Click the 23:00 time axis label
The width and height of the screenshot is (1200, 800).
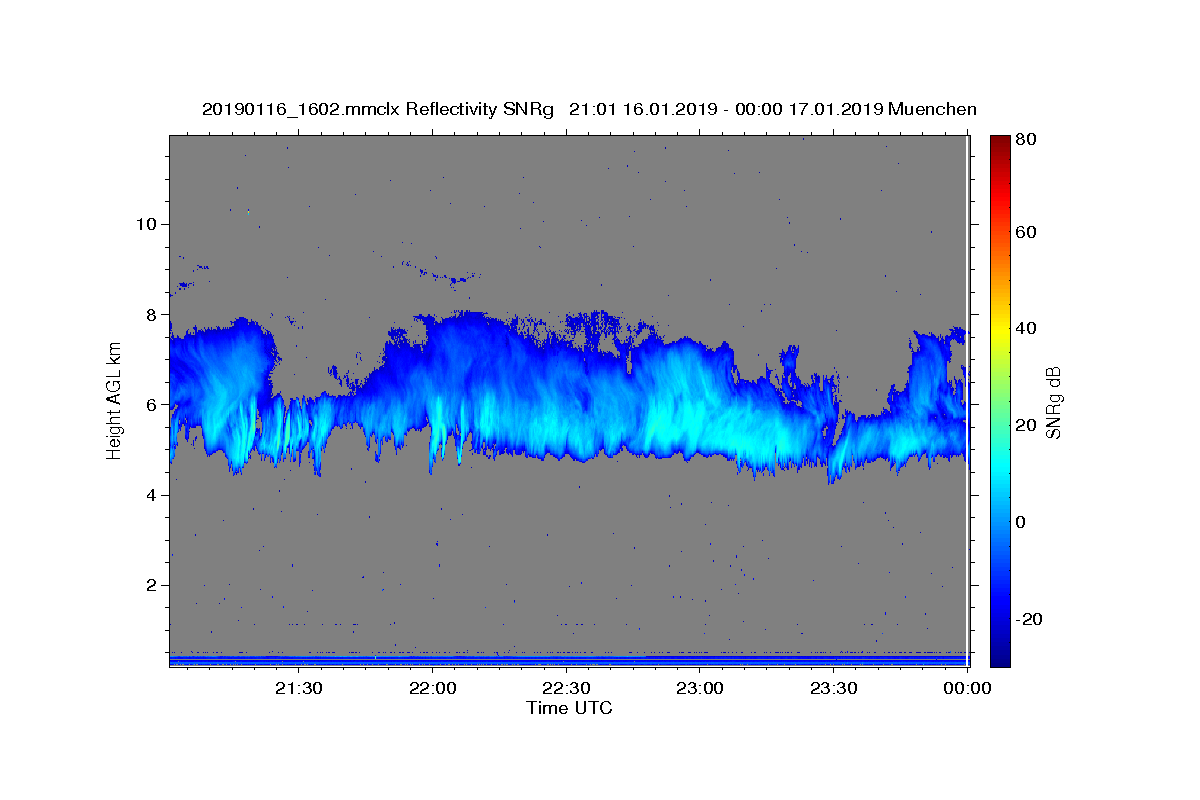pyautogui.click(x=700, y=688)
